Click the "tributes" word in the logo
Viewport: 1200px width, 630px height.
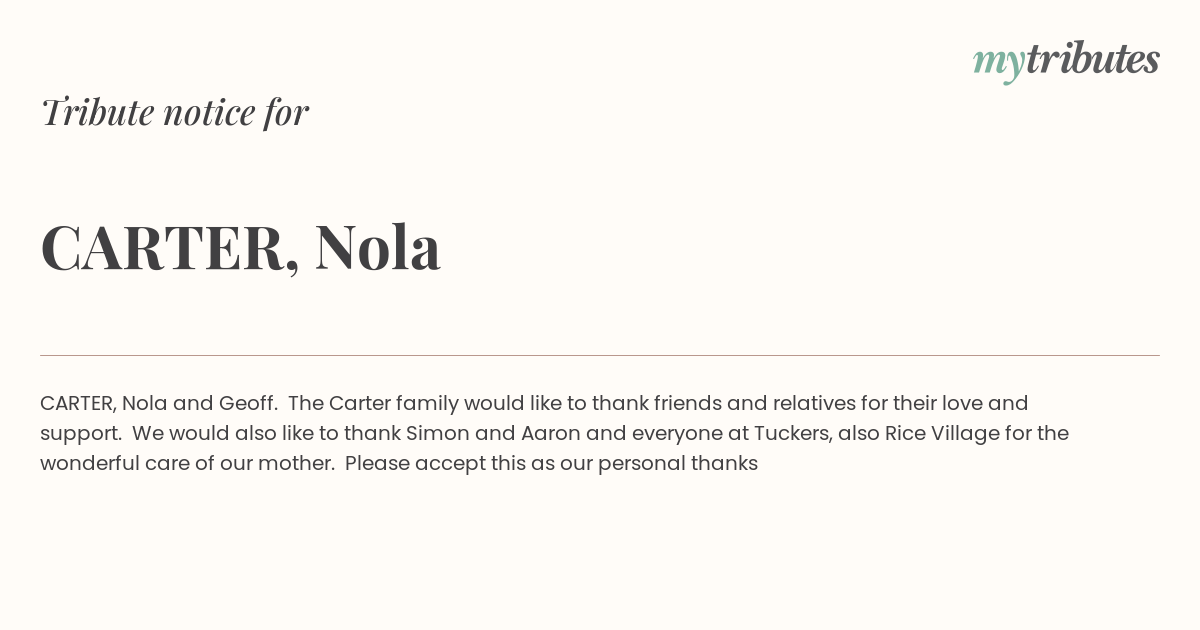click(x=1093, y=59)
